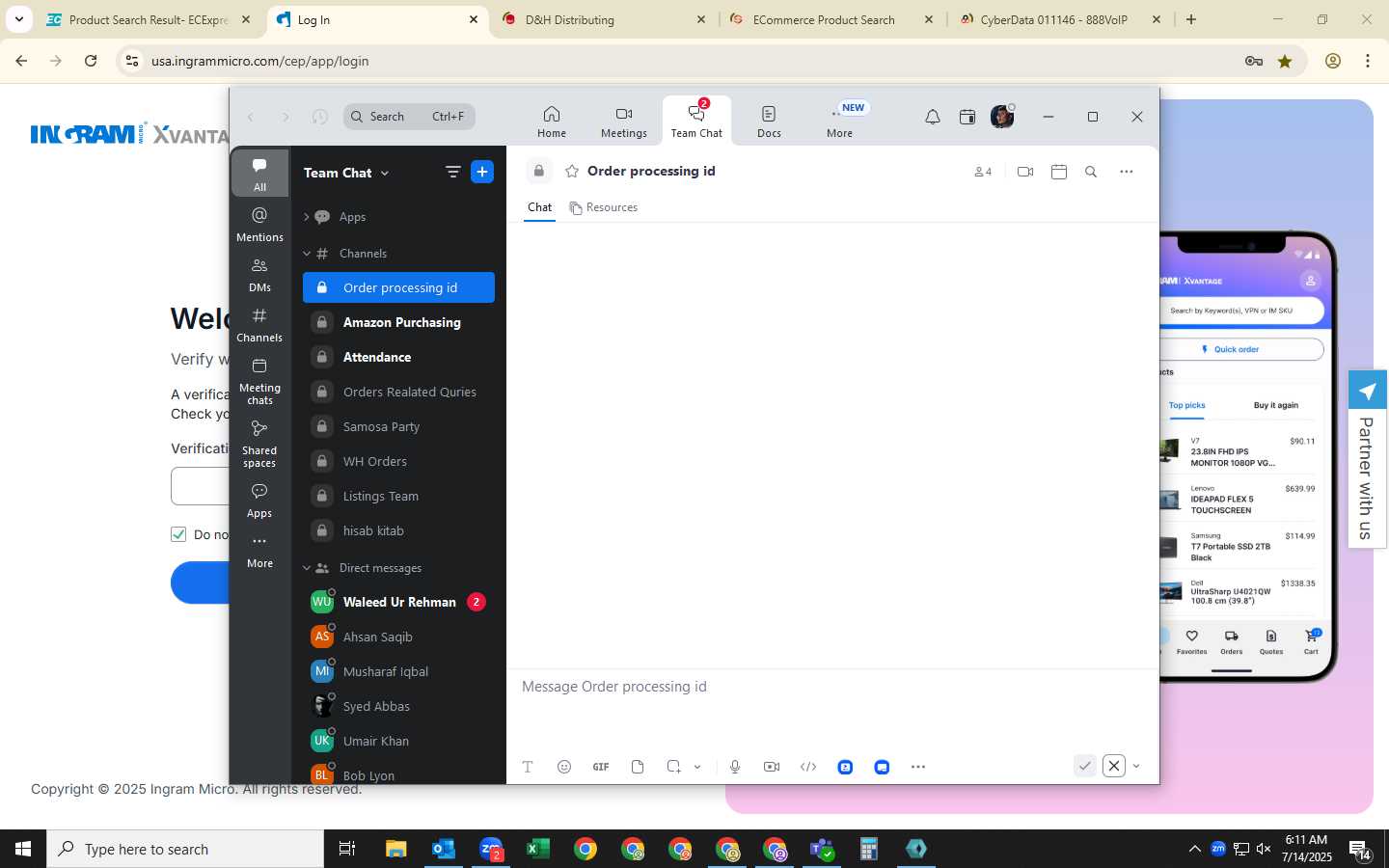
Task: Open Channels in the left sidebar
Action: tap(259, 324)
